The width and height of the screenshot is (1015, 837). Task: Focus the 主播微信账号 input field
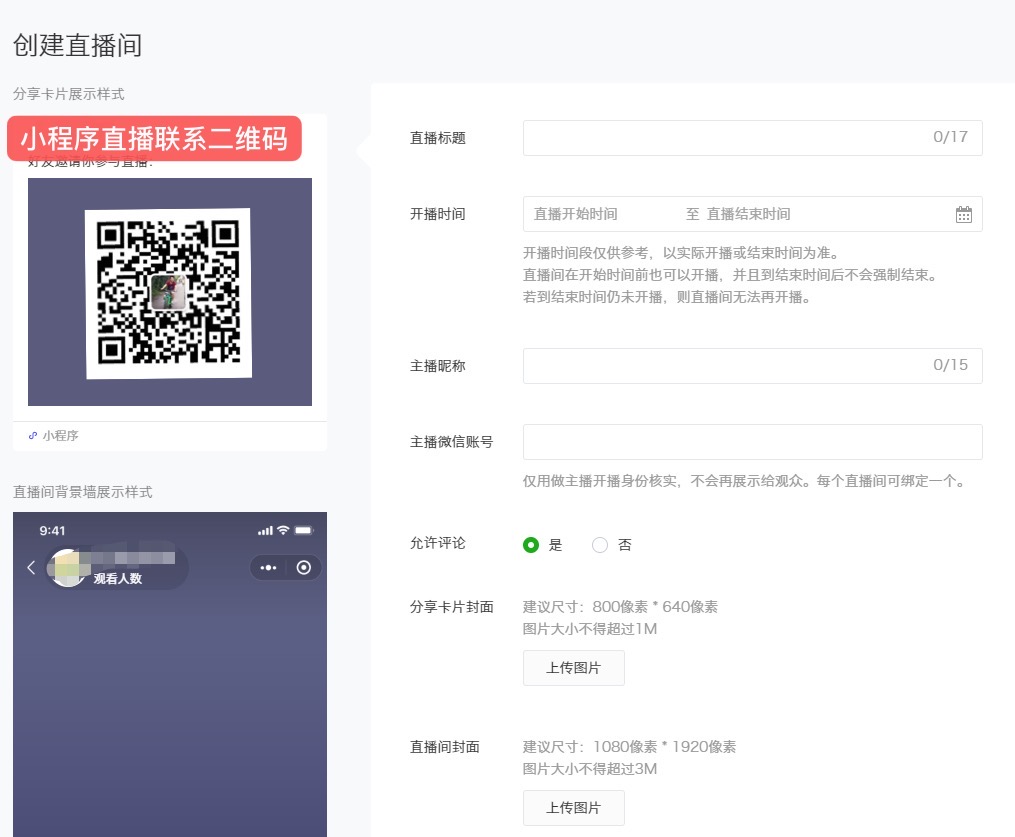tap(752, 442)
